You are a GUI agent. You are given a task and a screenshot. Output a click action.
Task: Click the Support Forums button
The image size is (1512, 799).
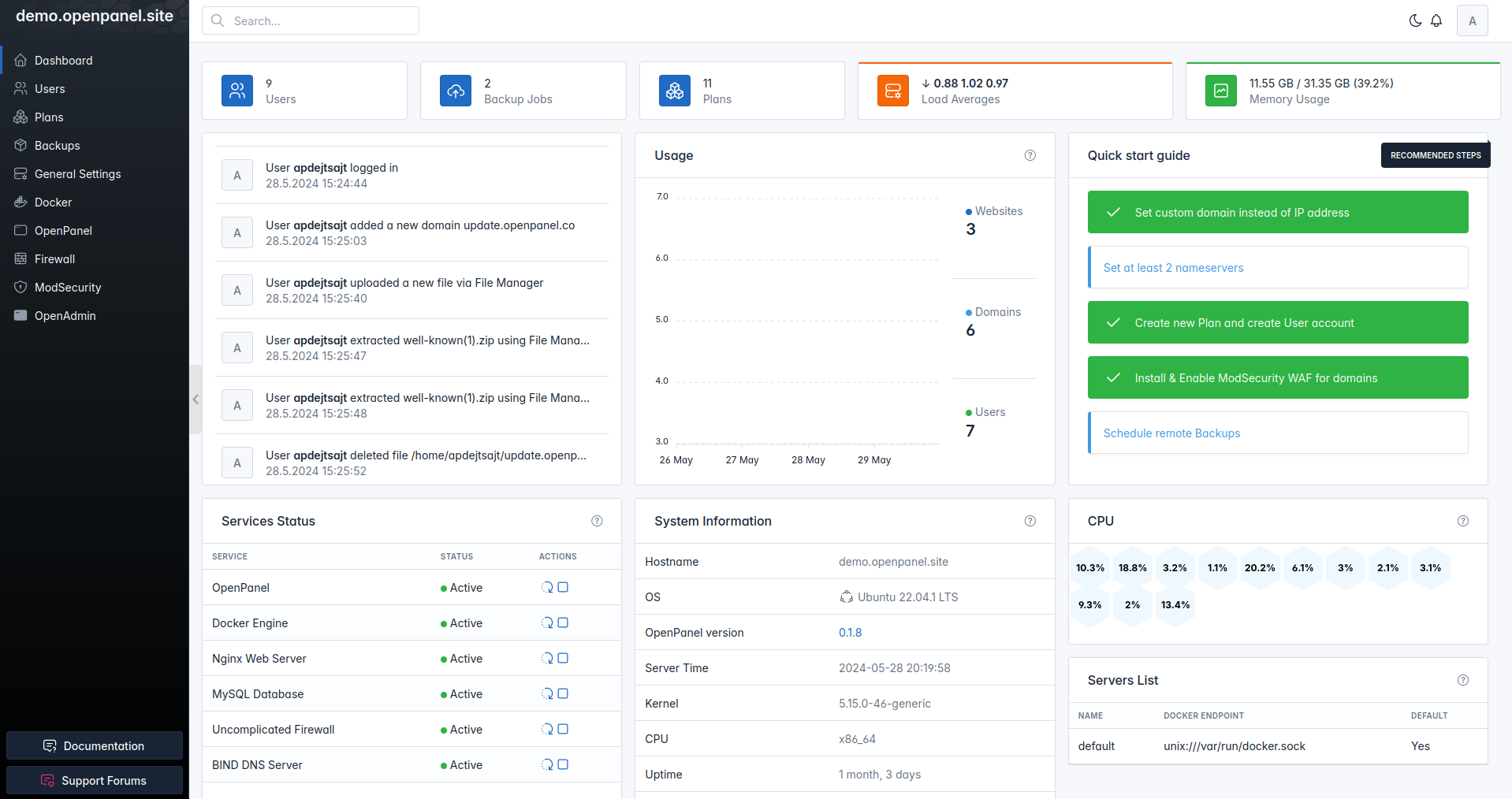95,780
